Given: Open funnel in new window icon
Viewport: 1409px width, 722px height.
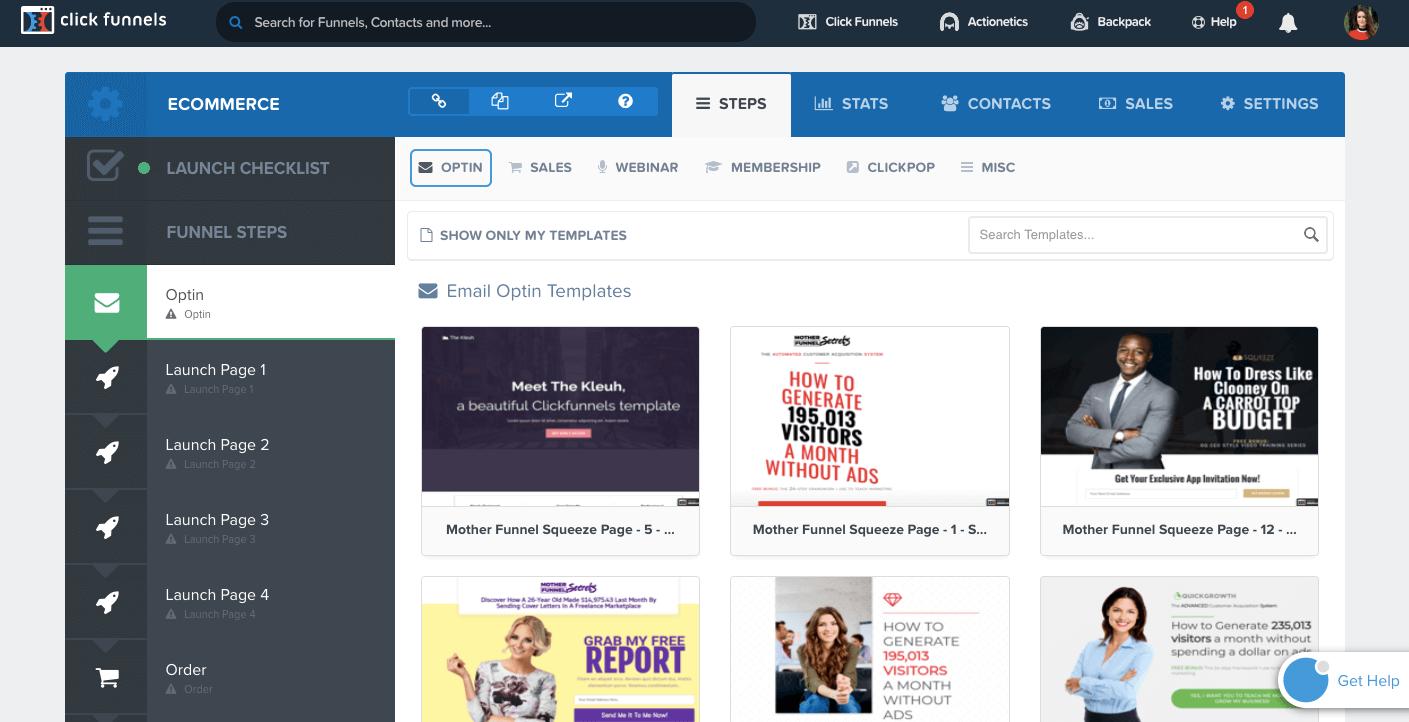Looking at the screenshot, I should point(563,102).
